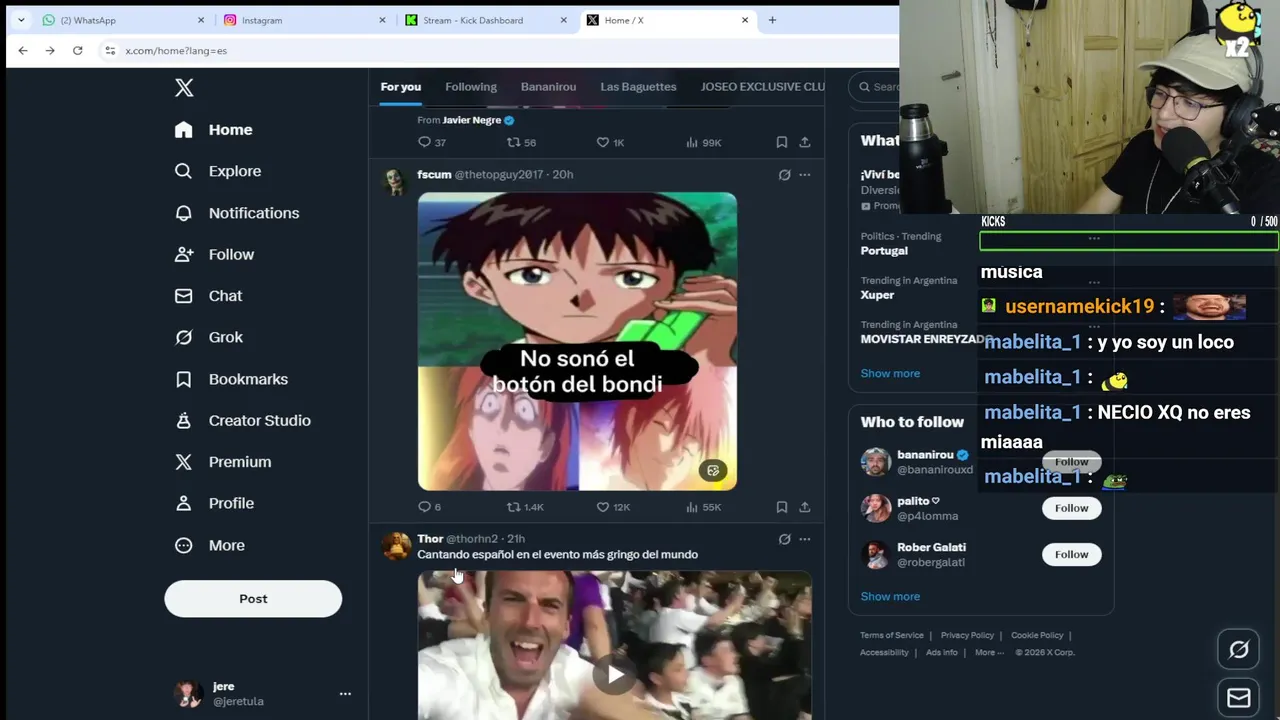The width and height of the screenshot is (1280, 720).
Task: Switch to the WhatsApp browser tab
Action: 124,20
